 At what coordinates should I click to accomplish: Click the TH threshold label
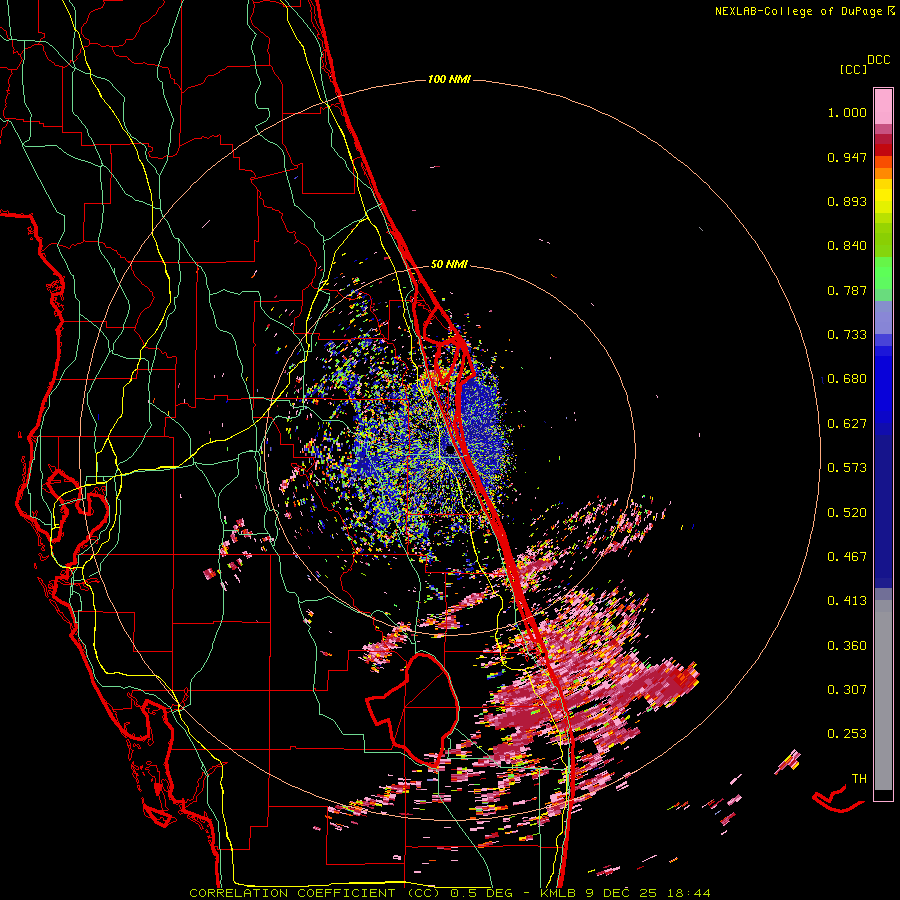tap(859, 779)
